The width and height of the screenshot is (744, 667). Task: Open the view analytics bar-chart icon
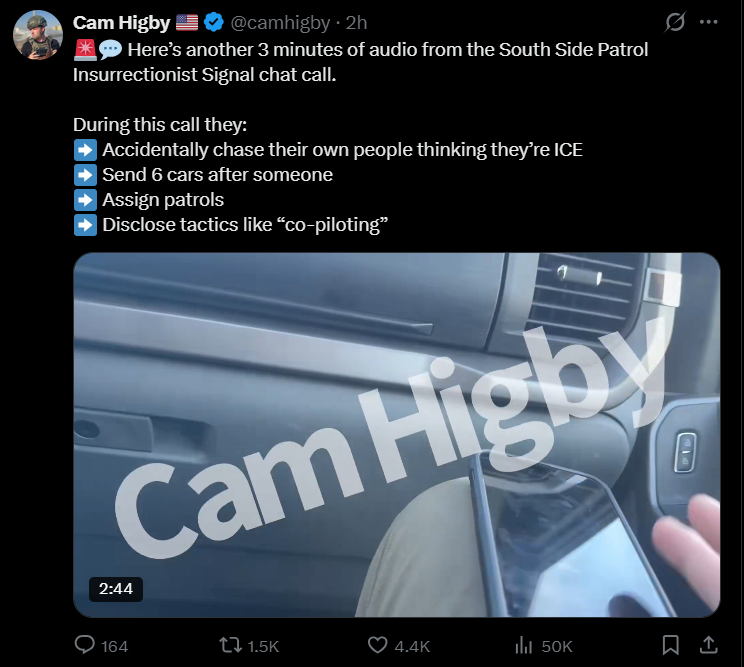(524, 645)
